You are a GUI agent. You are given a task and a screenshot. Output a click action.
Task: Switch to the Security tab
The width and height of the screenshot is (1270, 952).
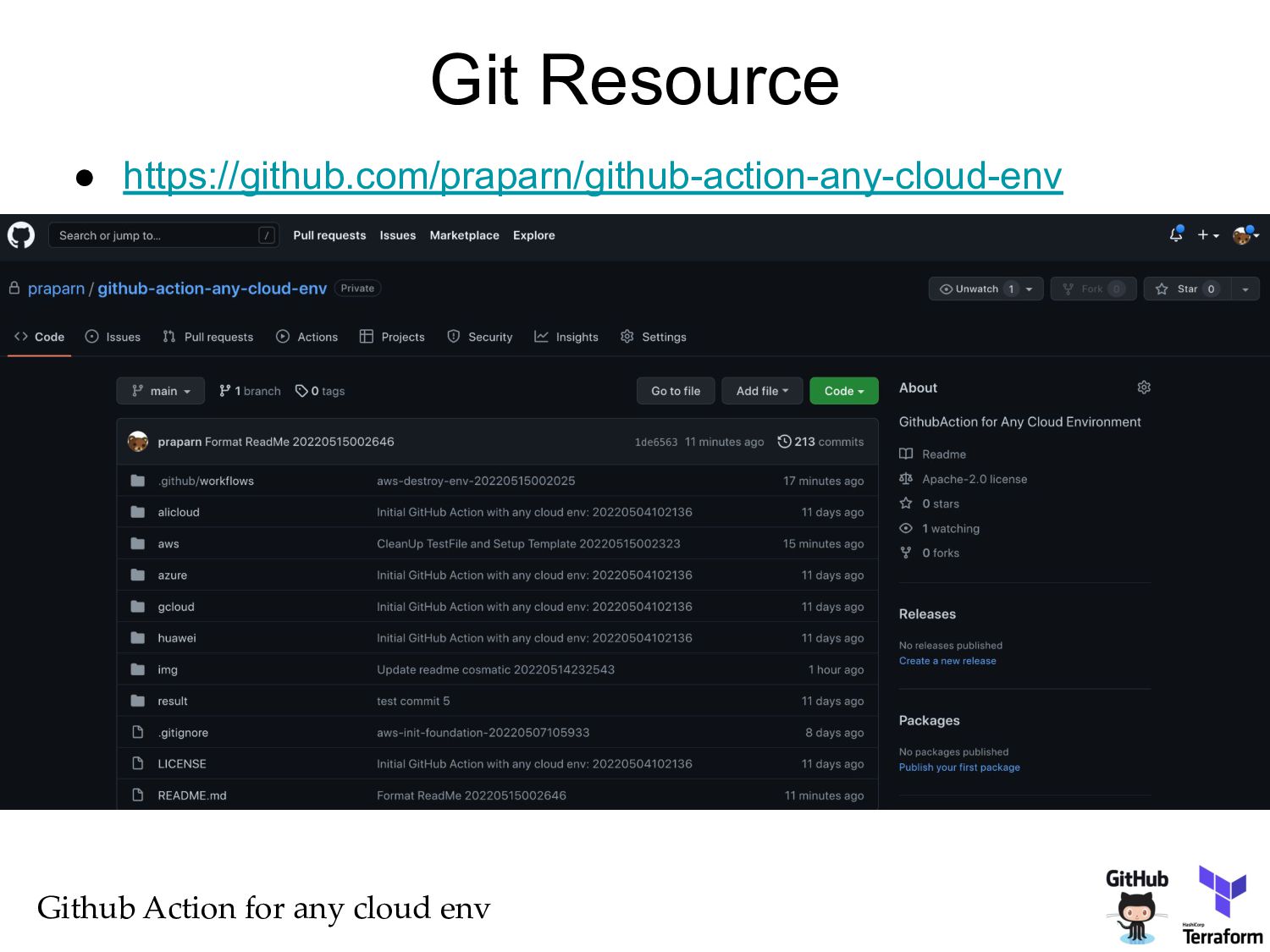pyautogui.click(x=480, y=337)
